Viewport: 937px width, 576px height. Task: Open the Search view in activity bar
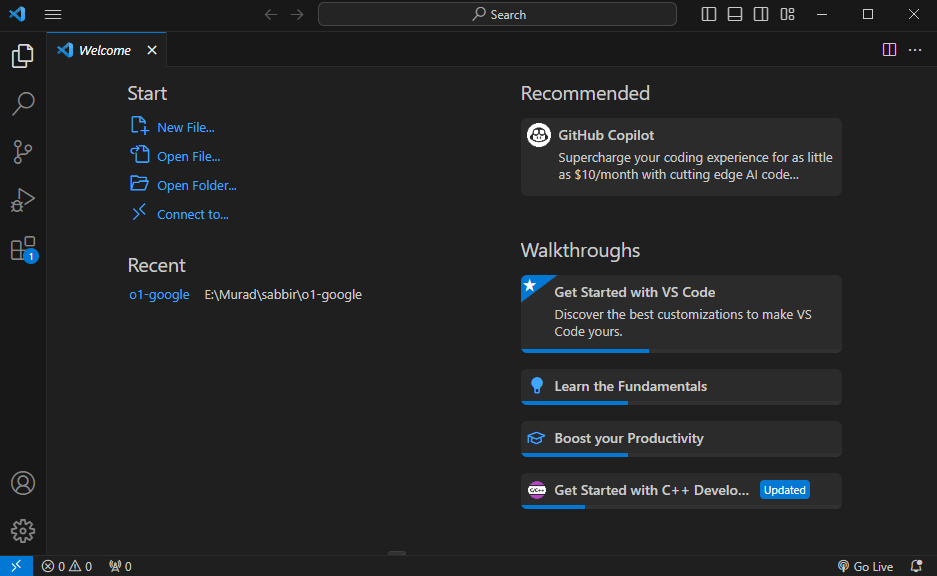click(23, 103)
